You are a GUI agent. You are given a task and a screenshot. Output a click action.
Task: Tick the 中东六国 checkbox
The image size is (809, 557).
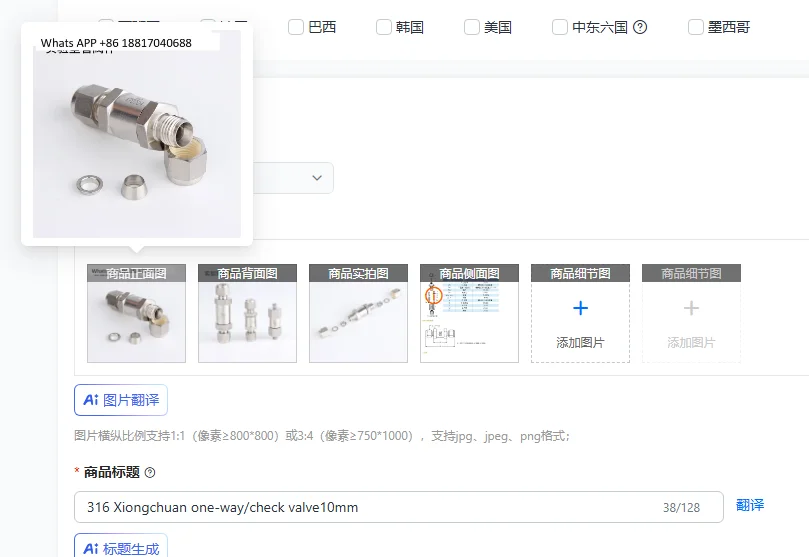[560, 27]
